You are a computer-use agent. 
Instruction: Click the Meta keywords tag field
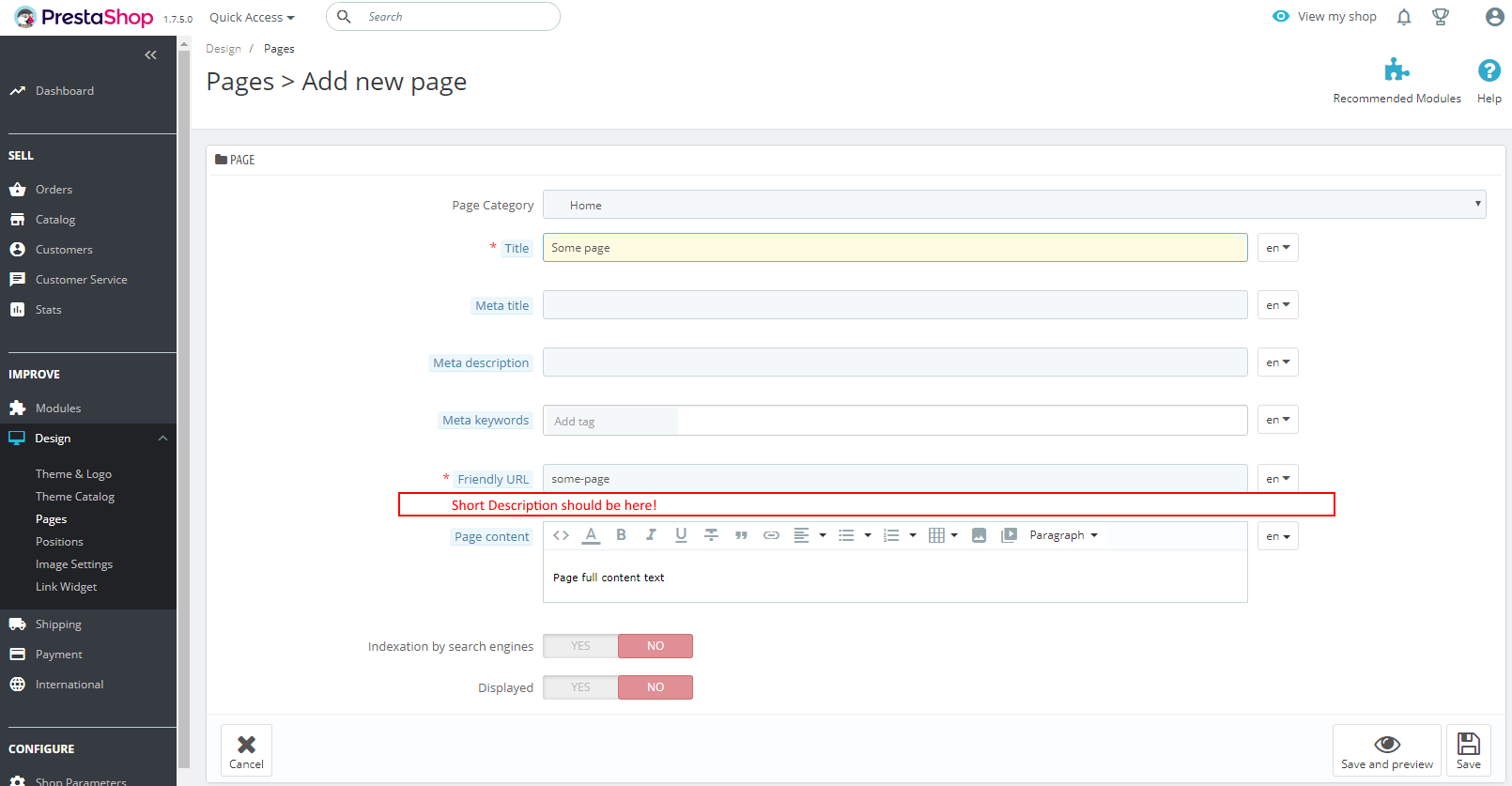[x=895, y=421]
